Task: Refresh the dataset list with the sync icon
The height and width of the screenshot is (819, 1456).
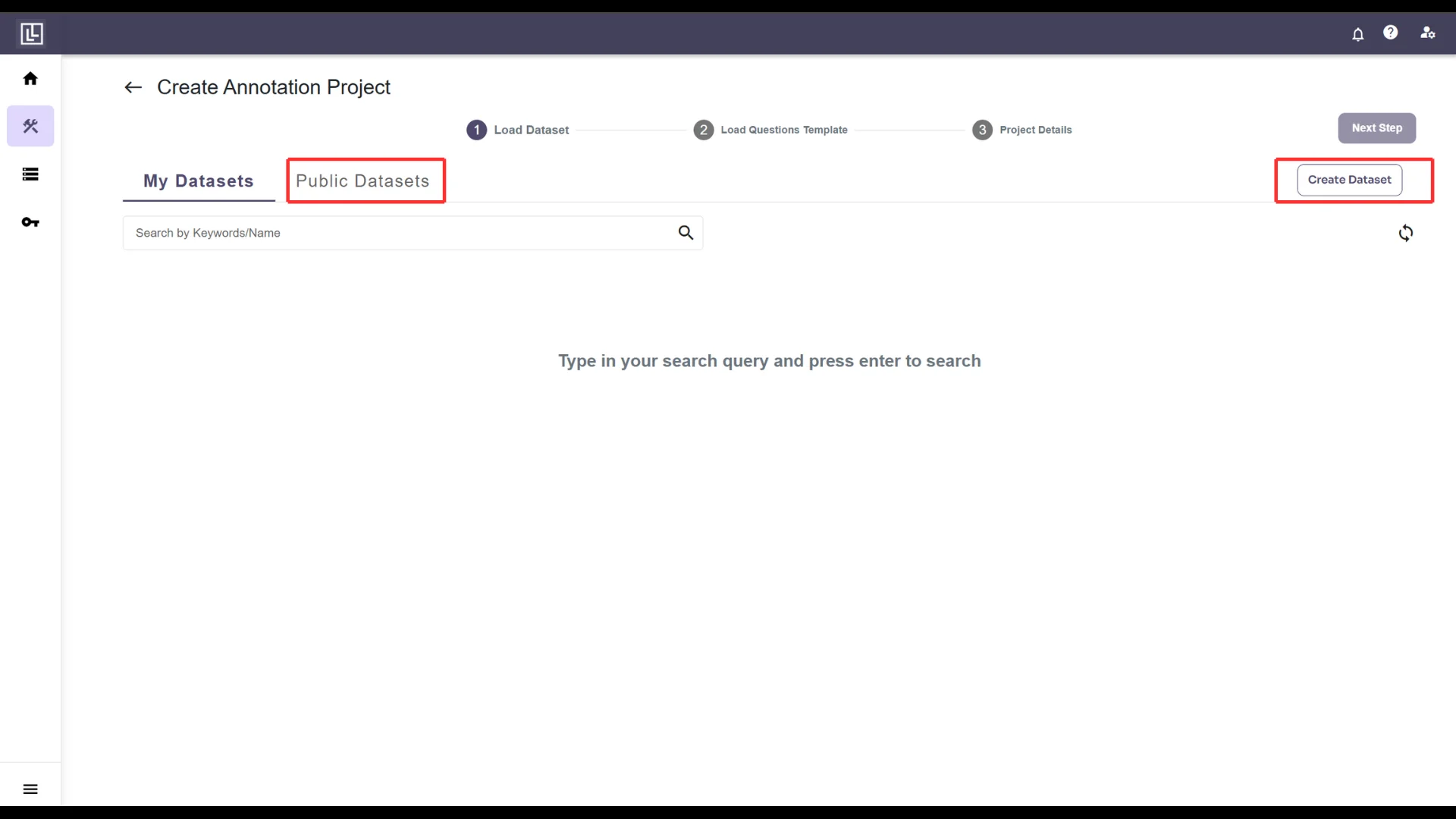Action: tap(1405, 233)
